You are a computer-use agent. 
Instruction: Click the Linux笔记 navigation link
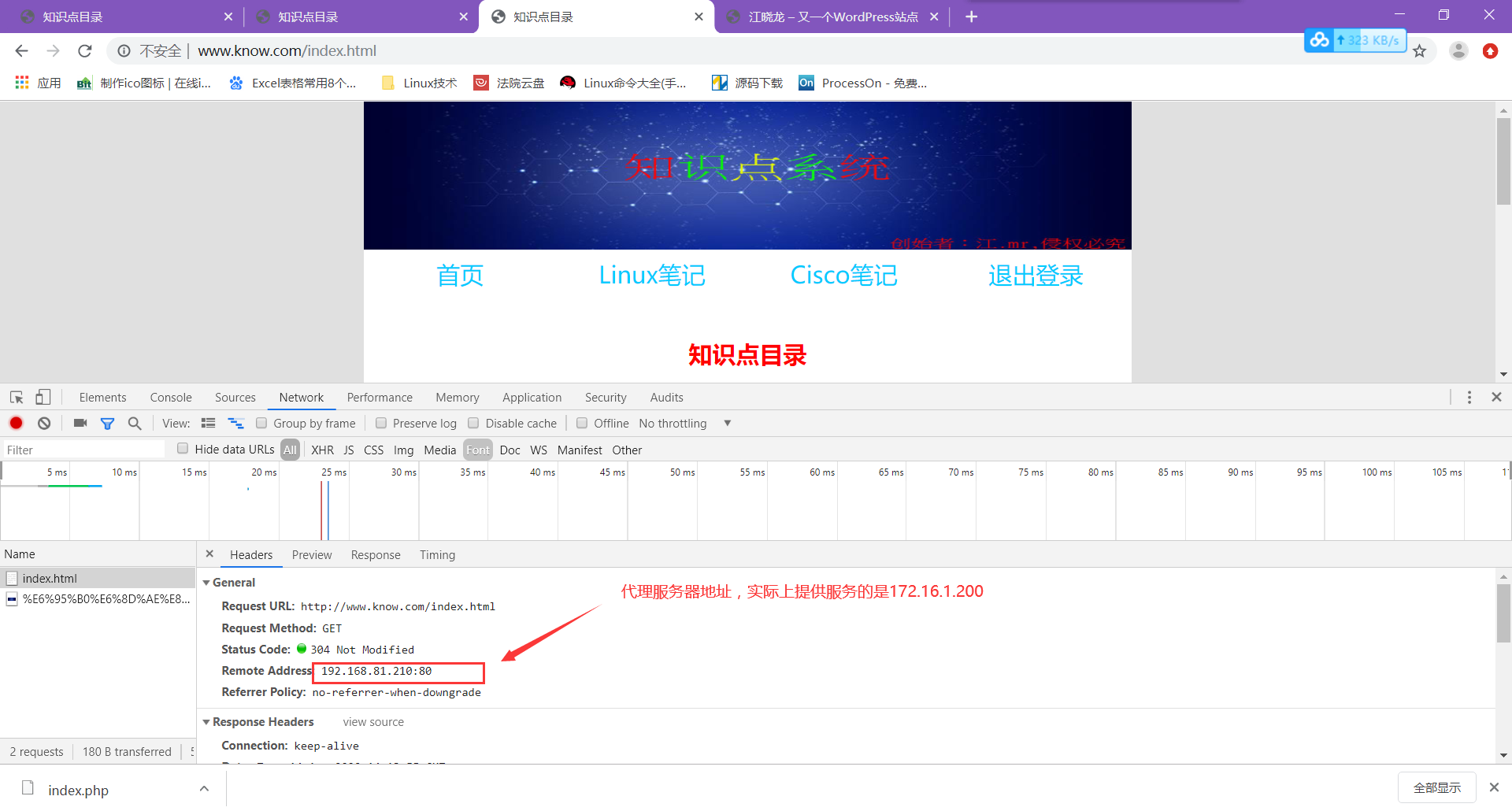[x=652, y=275]
